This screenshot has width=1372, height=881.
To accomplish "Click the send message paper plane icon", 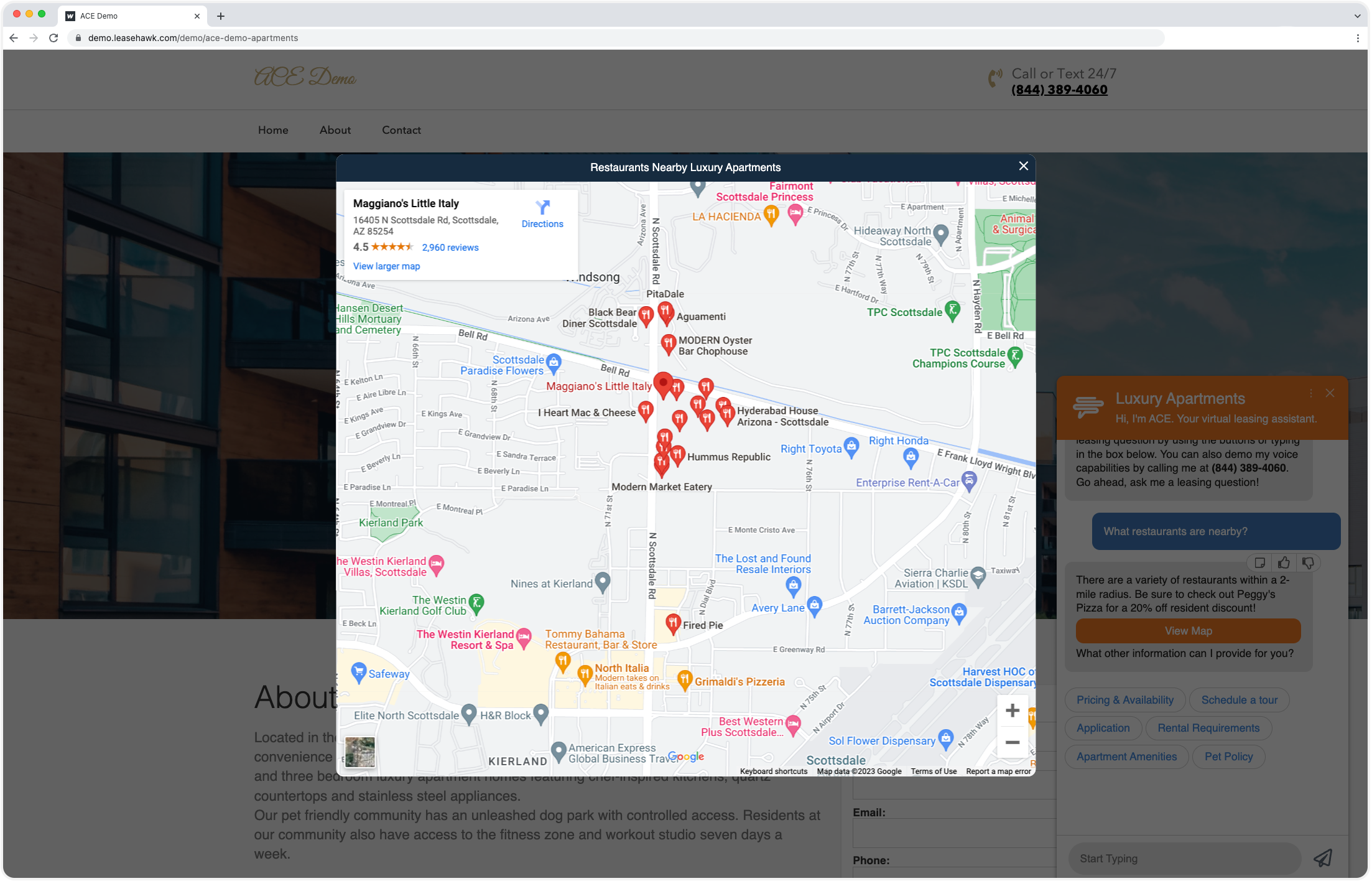I will (1322, 859).
